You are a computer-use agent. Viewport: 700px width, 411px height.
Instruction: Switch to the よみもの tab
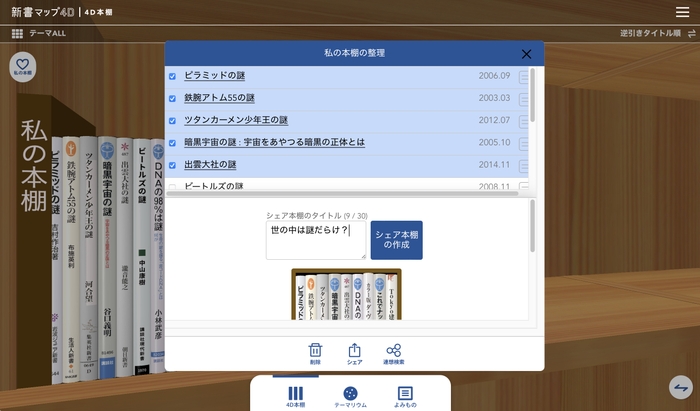404,397
